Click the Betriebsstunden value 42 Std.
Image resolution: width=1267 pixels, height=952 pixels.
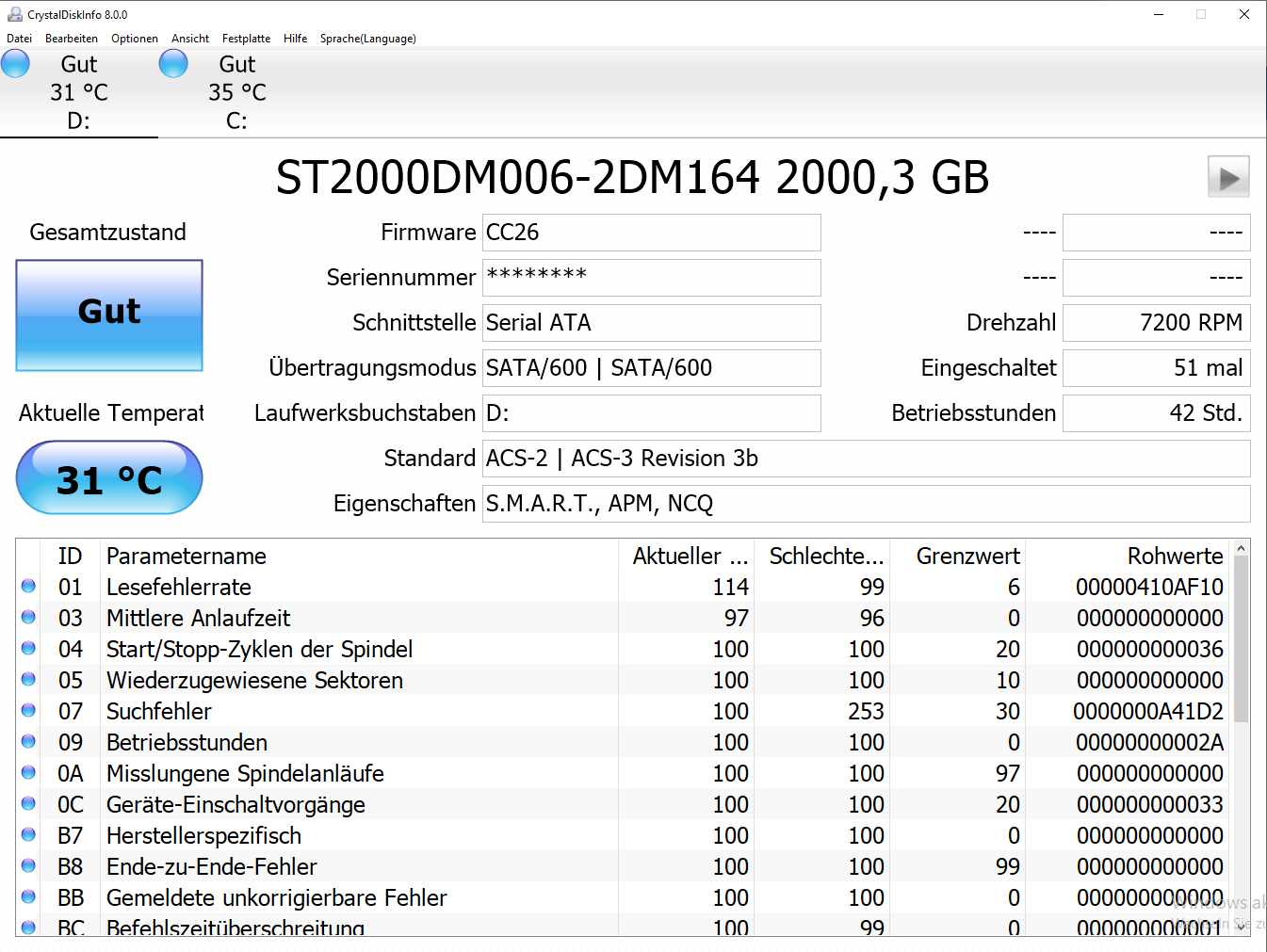coord(1157,413)
